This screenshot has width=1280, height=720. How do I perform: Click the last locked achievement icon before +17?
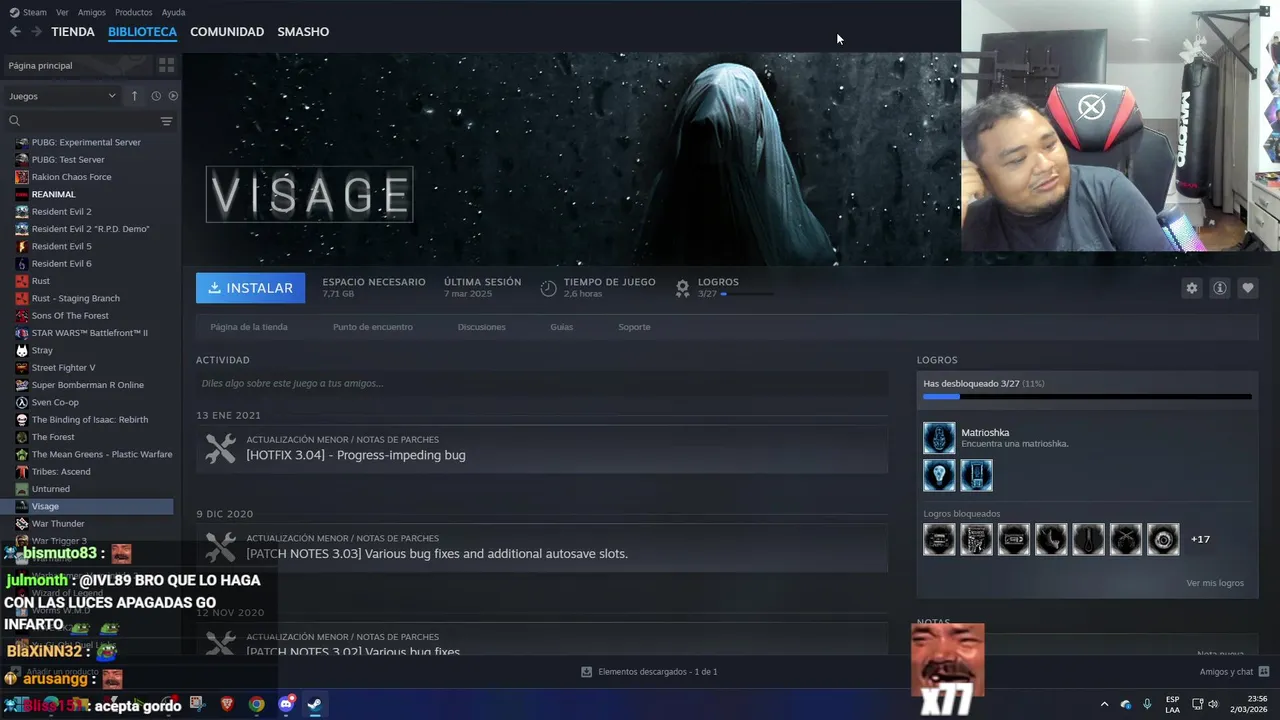coord(1163,539)
